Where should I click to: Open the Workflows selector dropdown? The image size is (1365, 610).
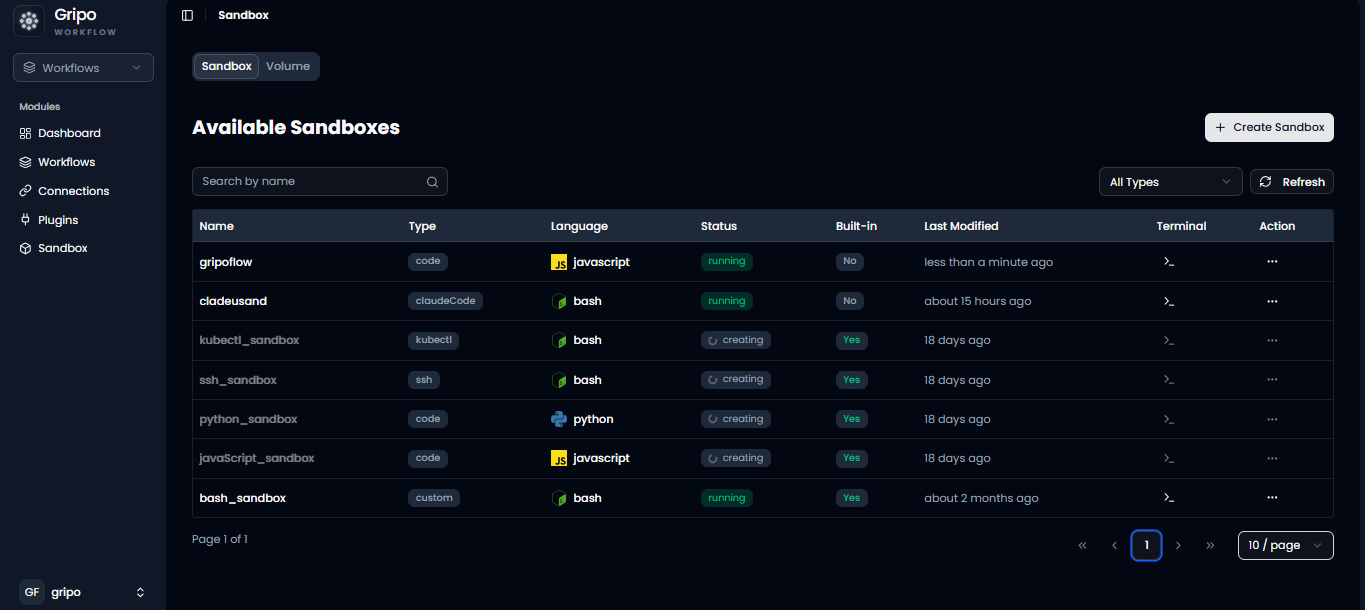83,68
